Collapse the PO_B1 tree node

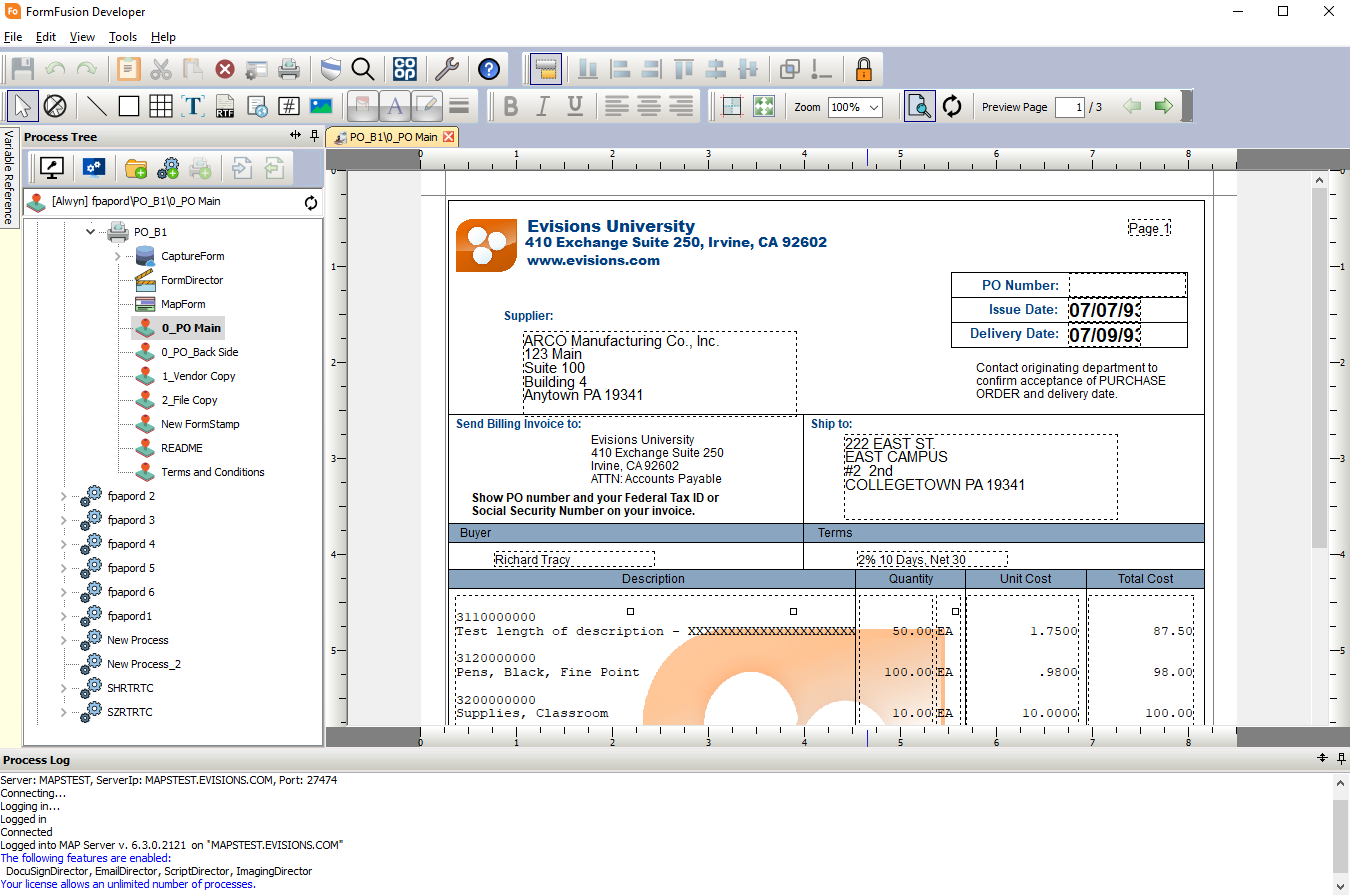pyautogui.click(x=90, y=232)
